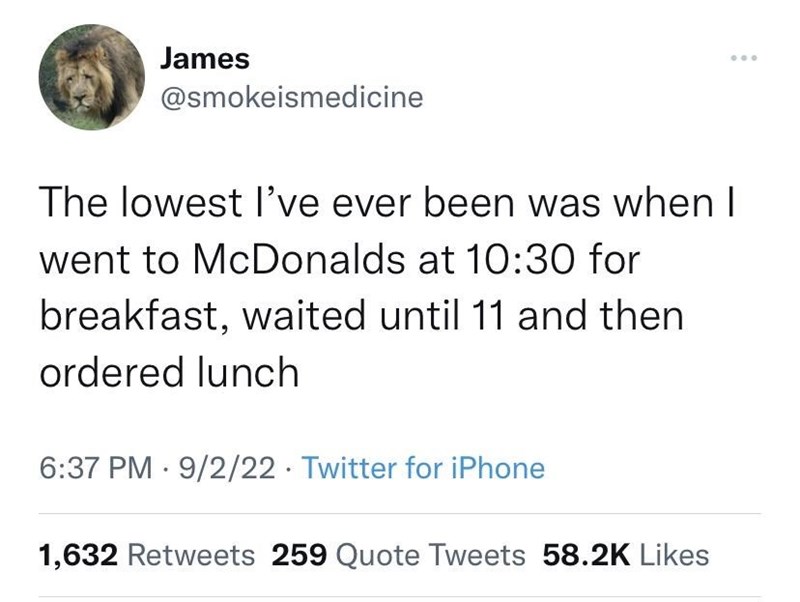Open the tweet options menu via ellipsis icon

(x=742, y=57)
